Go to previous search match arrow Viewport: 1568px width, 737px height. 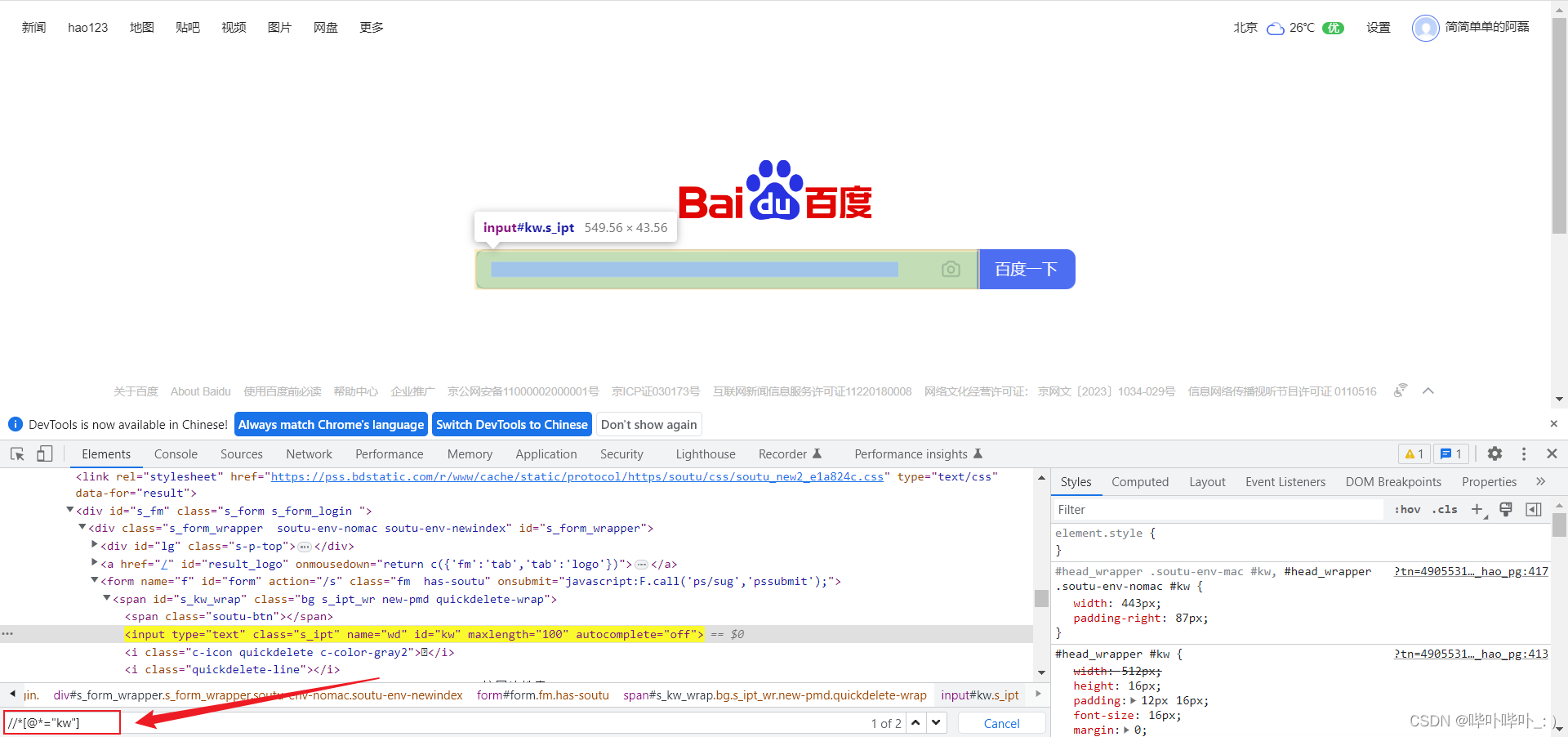coord(915,722)
